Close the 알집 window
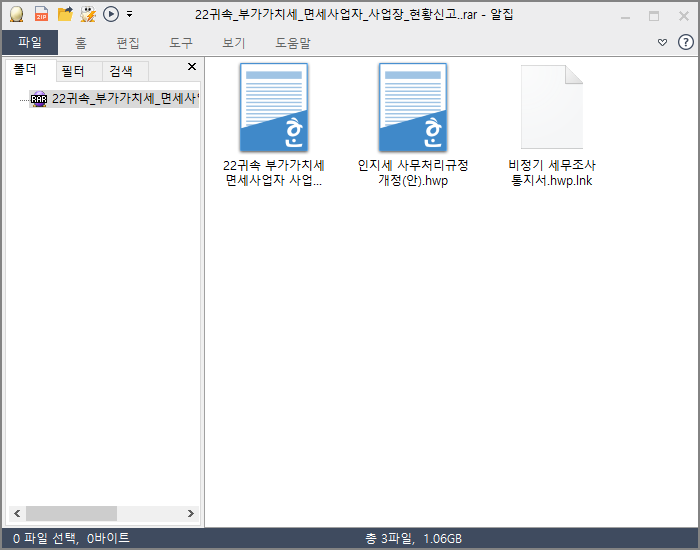 click(683, 17)
